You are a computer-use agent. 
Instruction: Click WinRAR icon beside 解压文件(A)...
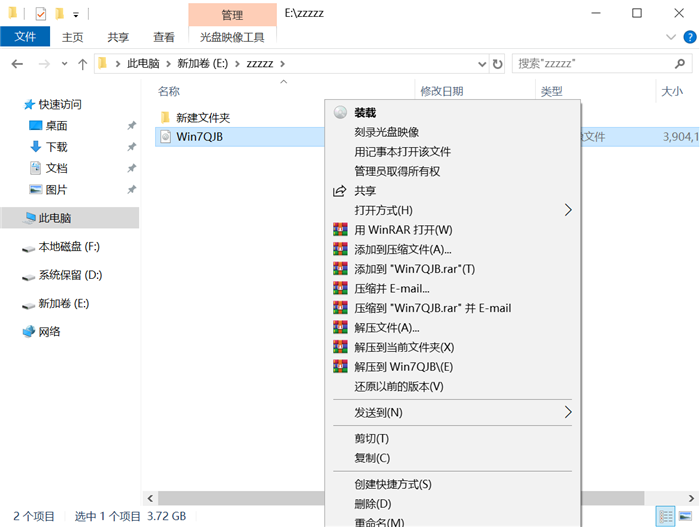pos(340,327)
